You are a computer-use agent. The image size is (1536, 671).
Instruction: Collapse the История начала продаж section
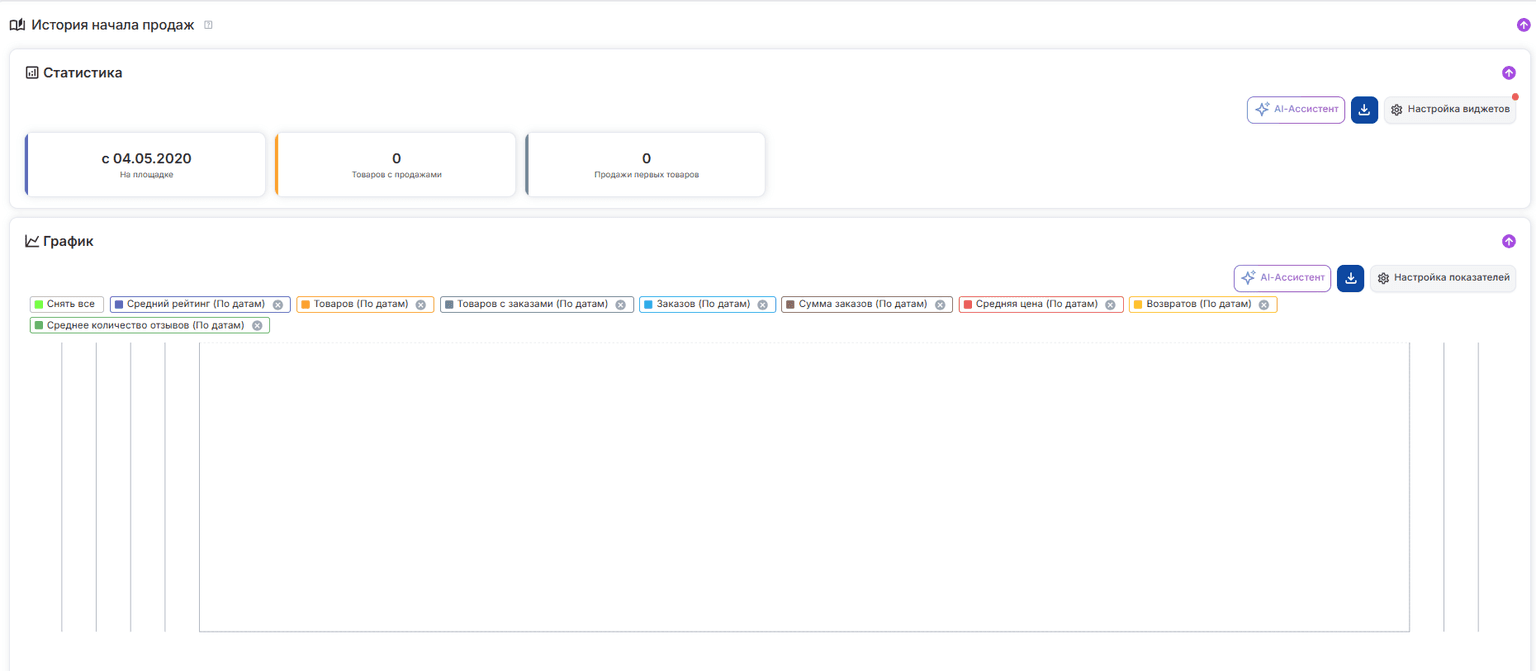pyautogui.click(x=1523, y=25)
